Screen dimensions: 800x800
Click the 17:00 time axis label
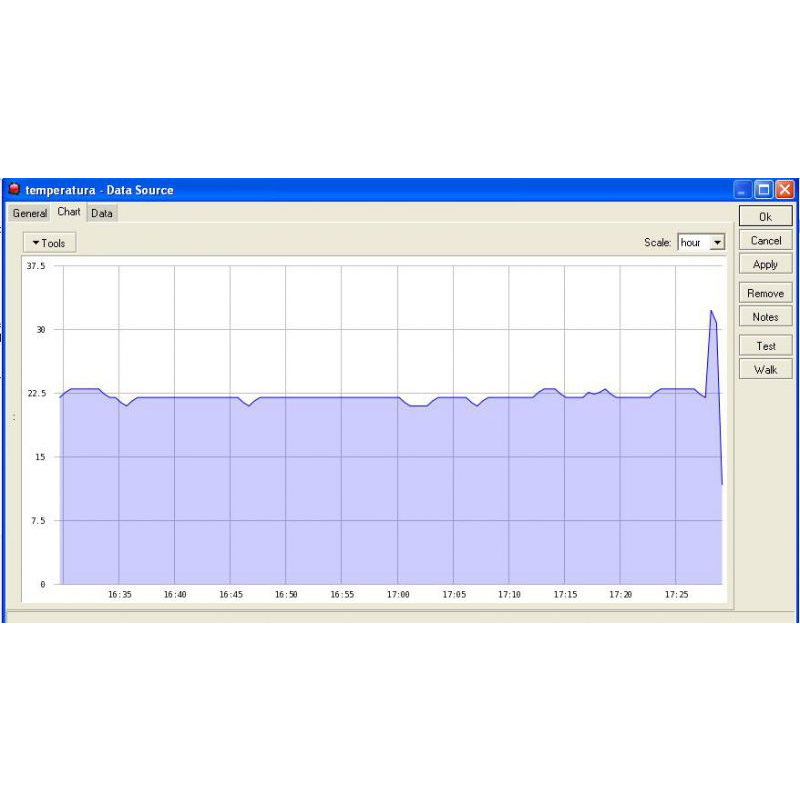coord(398,594)
